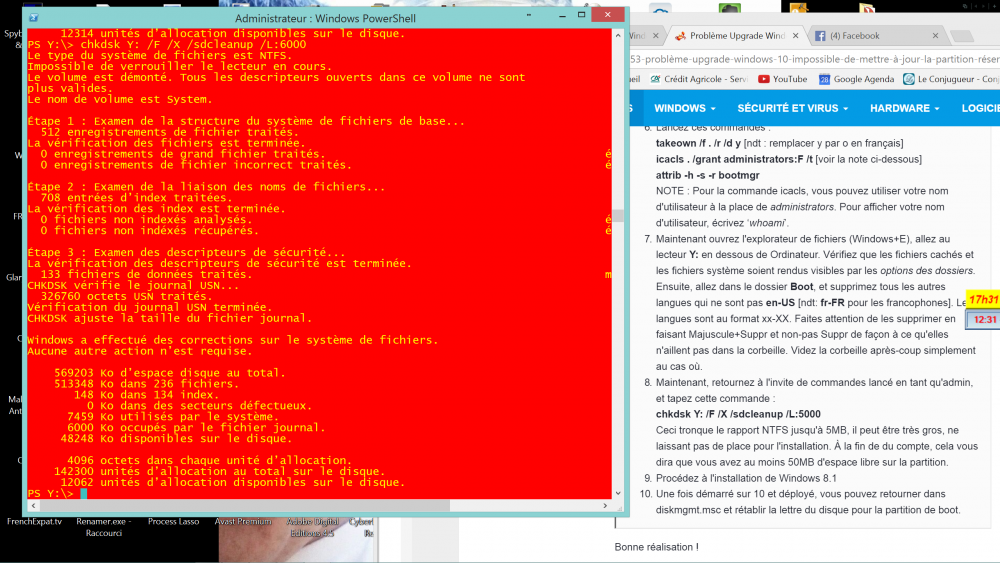The height and width of the screenshot is (563, 1000).
Task: Click 'chkdsk Y: /F /X /sdcleanup /L:5000' in article
Action: 738,414
